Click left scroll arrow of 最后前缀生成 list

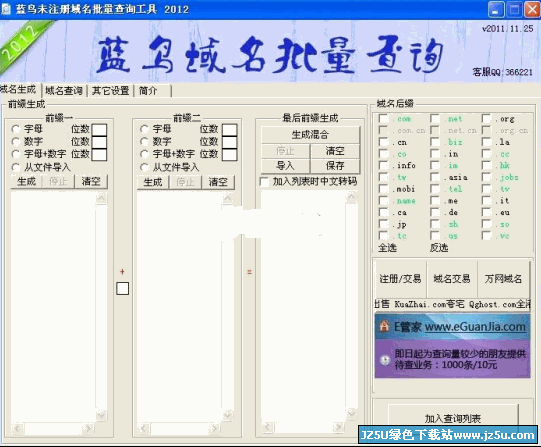point(267,427)
